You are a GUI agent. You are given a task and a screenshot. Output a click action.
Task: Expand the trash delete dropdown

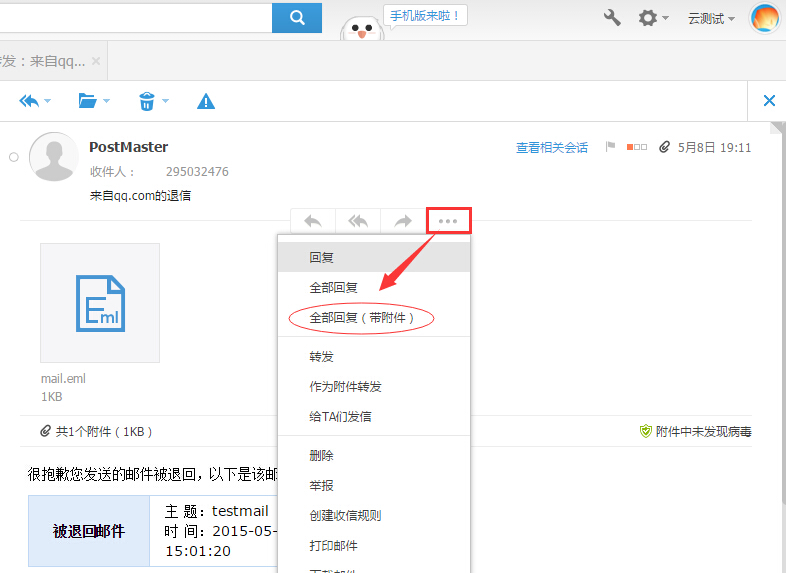(x=153, y=101)
